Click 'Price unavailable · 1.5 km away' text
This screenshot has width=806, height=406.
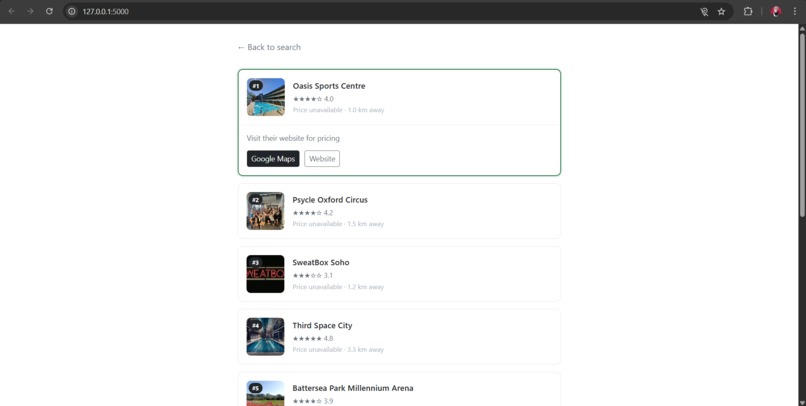(x=338, y=224)
